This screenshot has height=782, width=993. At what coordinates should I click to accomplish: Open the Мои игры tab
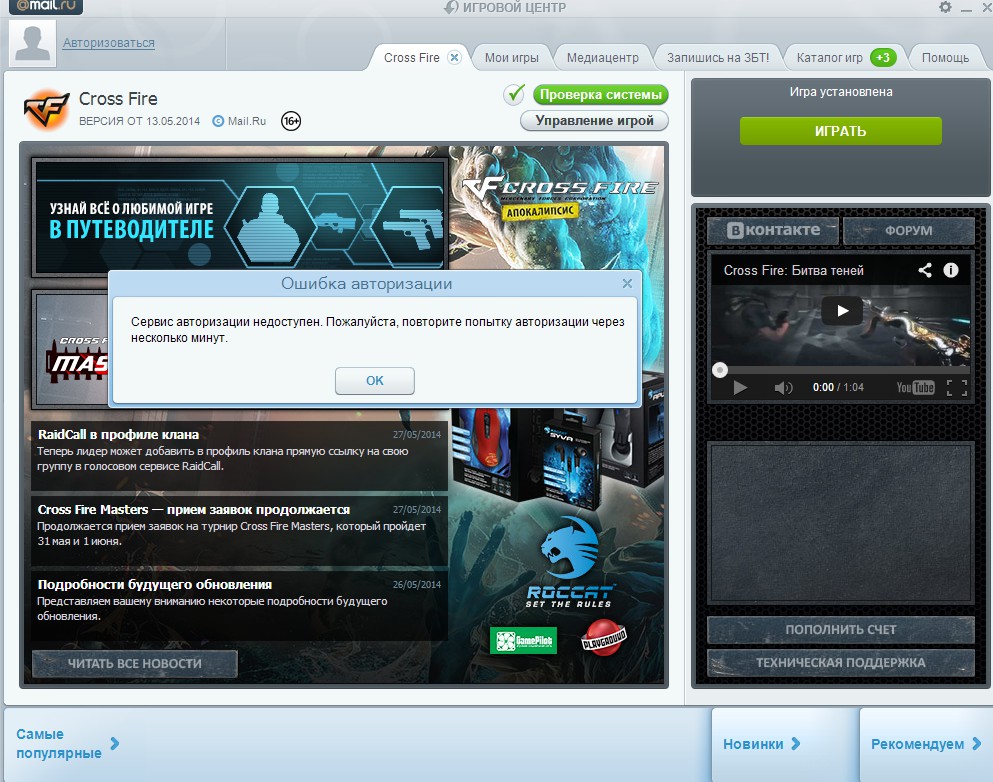point(512,58)
